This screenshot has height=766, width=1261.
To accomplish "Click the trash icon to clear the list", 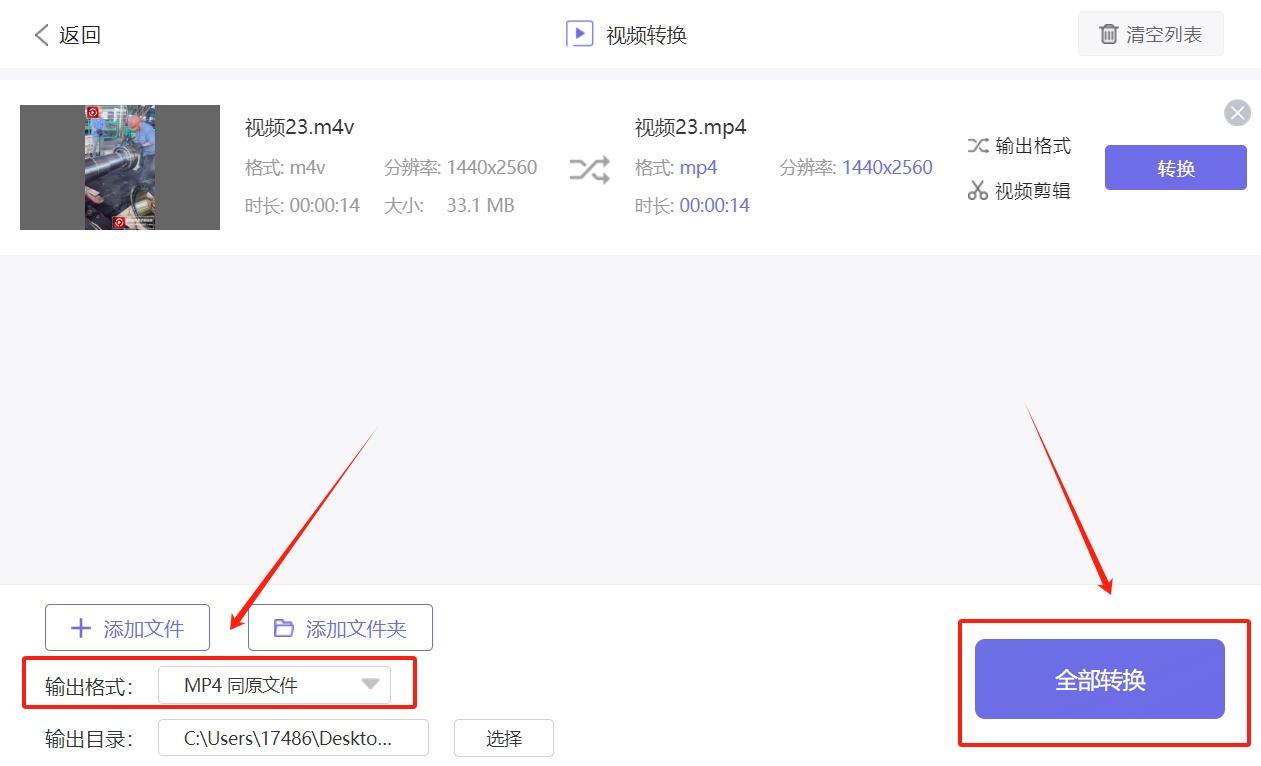I will coord(1108,33).
